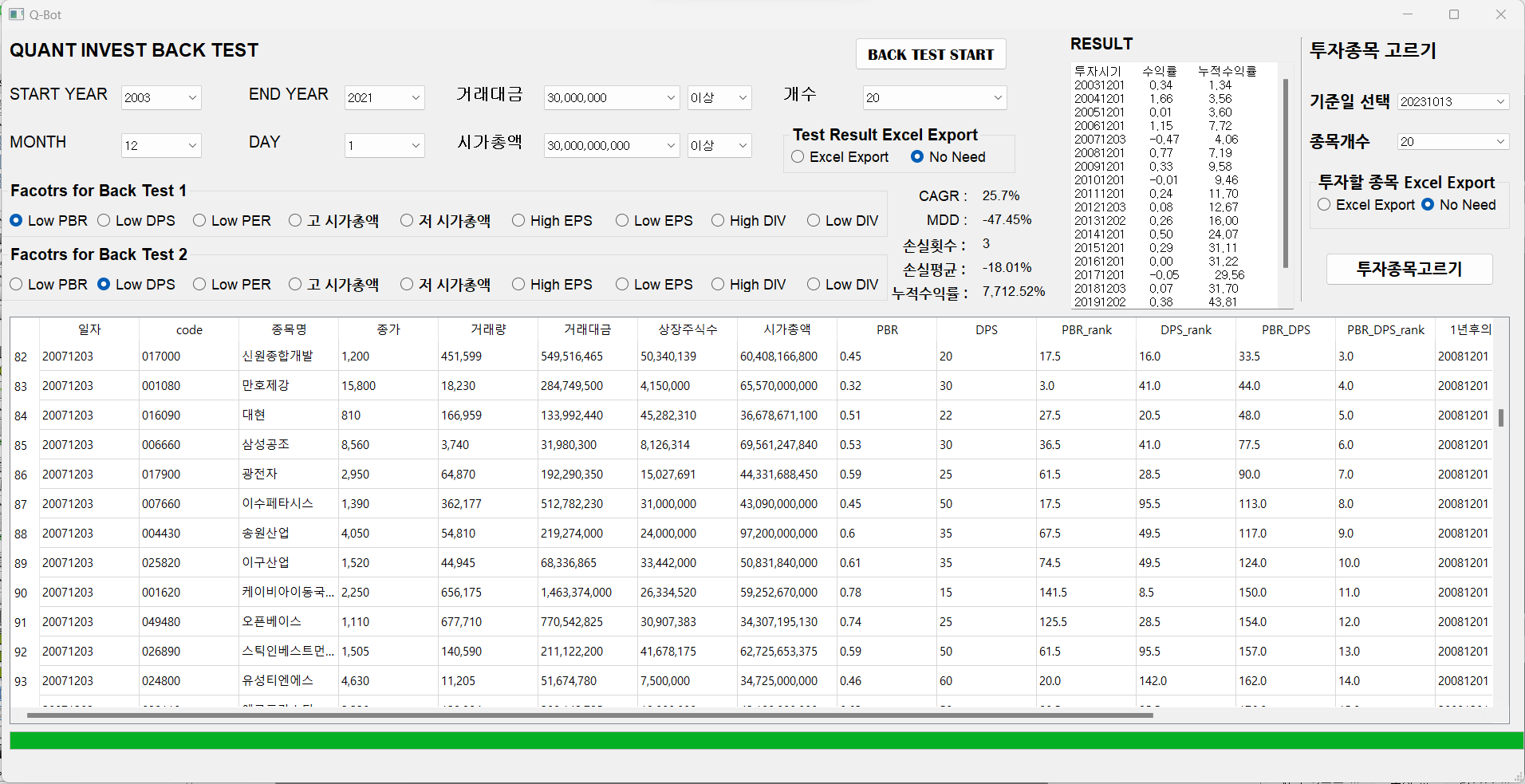Open the START YEAR dropdown showing 2003
Image resolution: width=1525 pixels, height=784 pixels.
point(161,97)
